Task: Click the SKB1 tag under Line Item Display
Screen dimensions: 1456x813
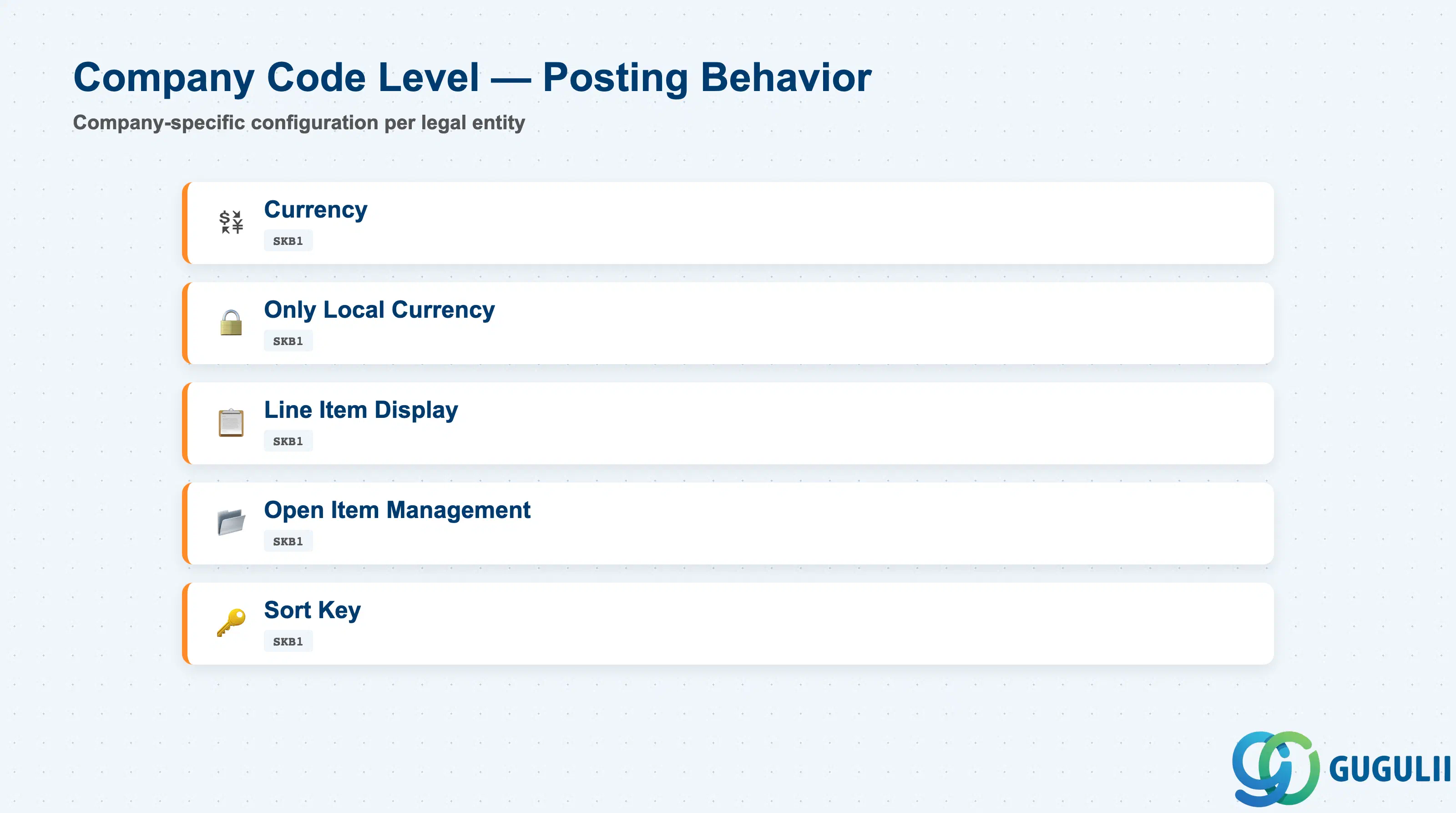Action: [288, 441]
